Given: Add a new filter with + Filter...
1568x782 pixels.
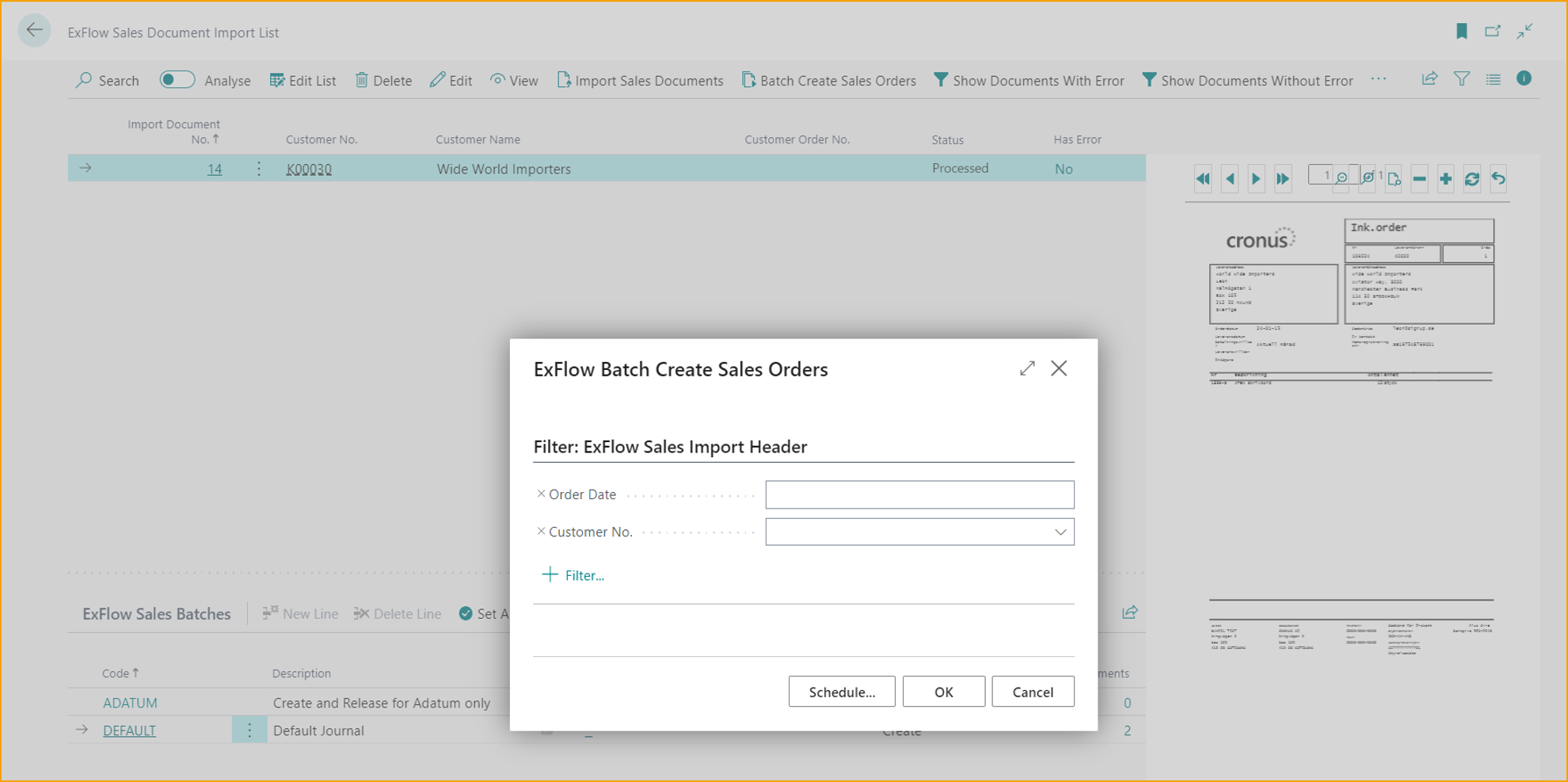Looking at the screenshot, I should 573,576.
